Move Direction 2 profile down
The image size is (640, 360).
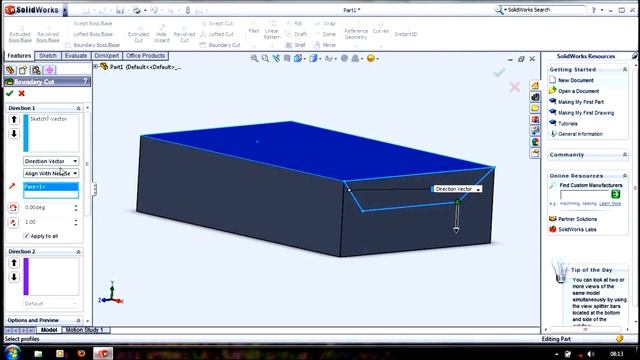[x=14, y=277]
